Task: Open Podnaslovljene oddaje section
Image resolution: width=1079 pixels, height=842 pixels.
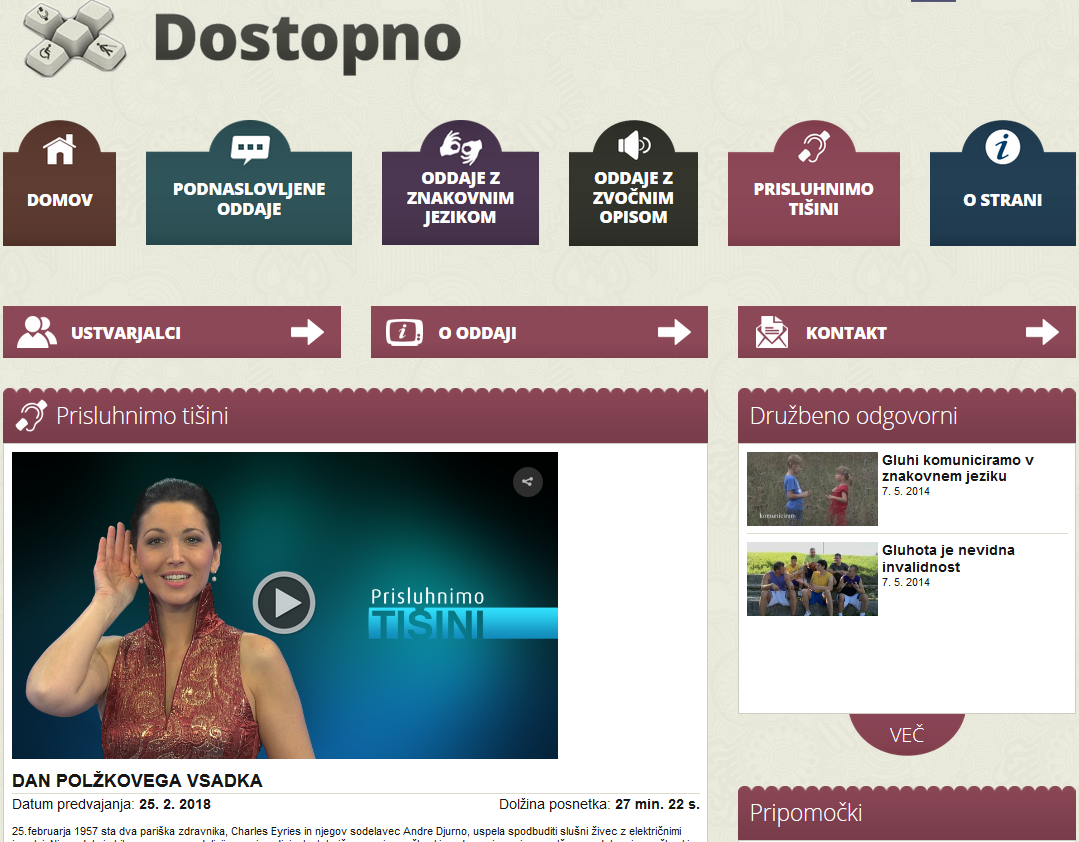Action: click(x=249, y=199)
